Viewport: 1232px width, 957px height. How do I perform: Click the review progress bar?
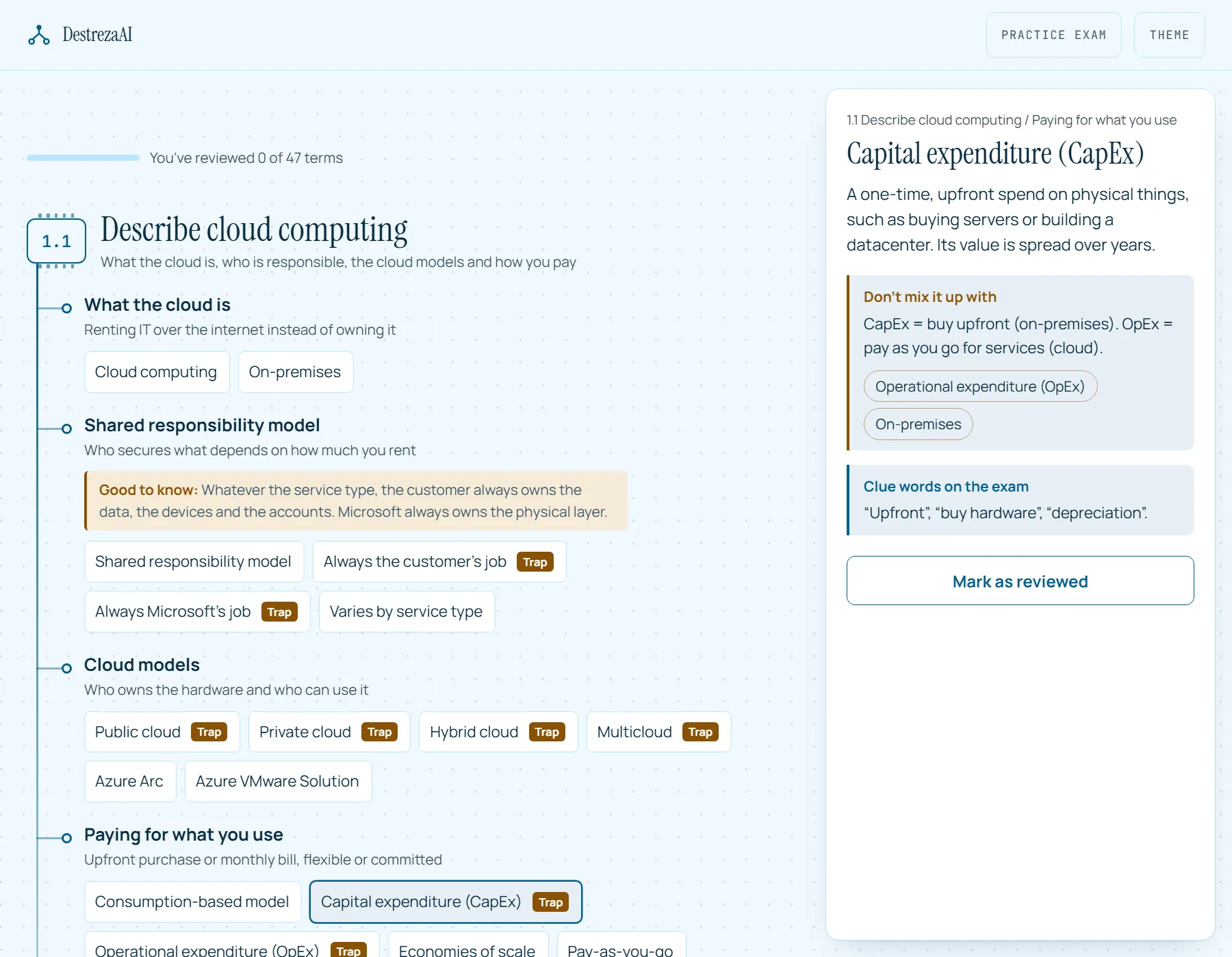(x=83, y=158)
